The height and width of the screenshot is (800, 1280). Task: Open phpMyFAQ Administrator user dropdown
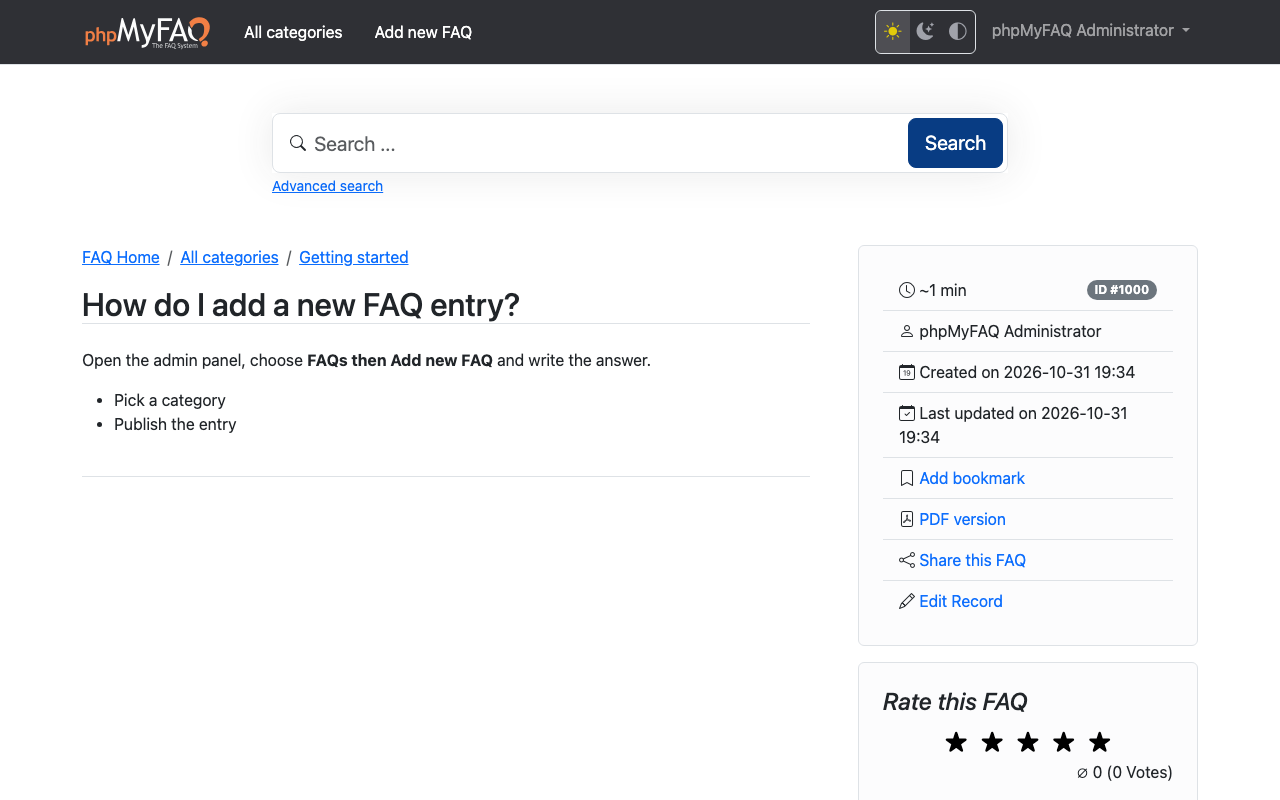pyautogui.click(x=1091, y=31)
